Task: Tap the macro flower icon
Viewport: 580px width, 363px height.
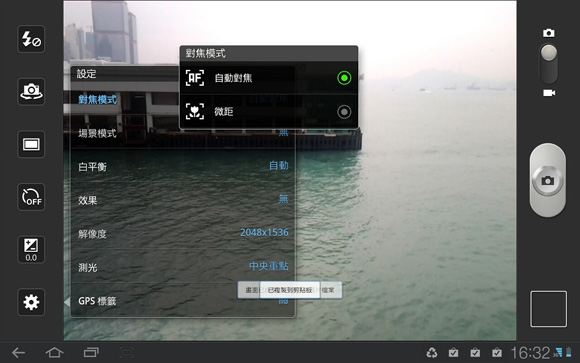Action: click(195, 111)
